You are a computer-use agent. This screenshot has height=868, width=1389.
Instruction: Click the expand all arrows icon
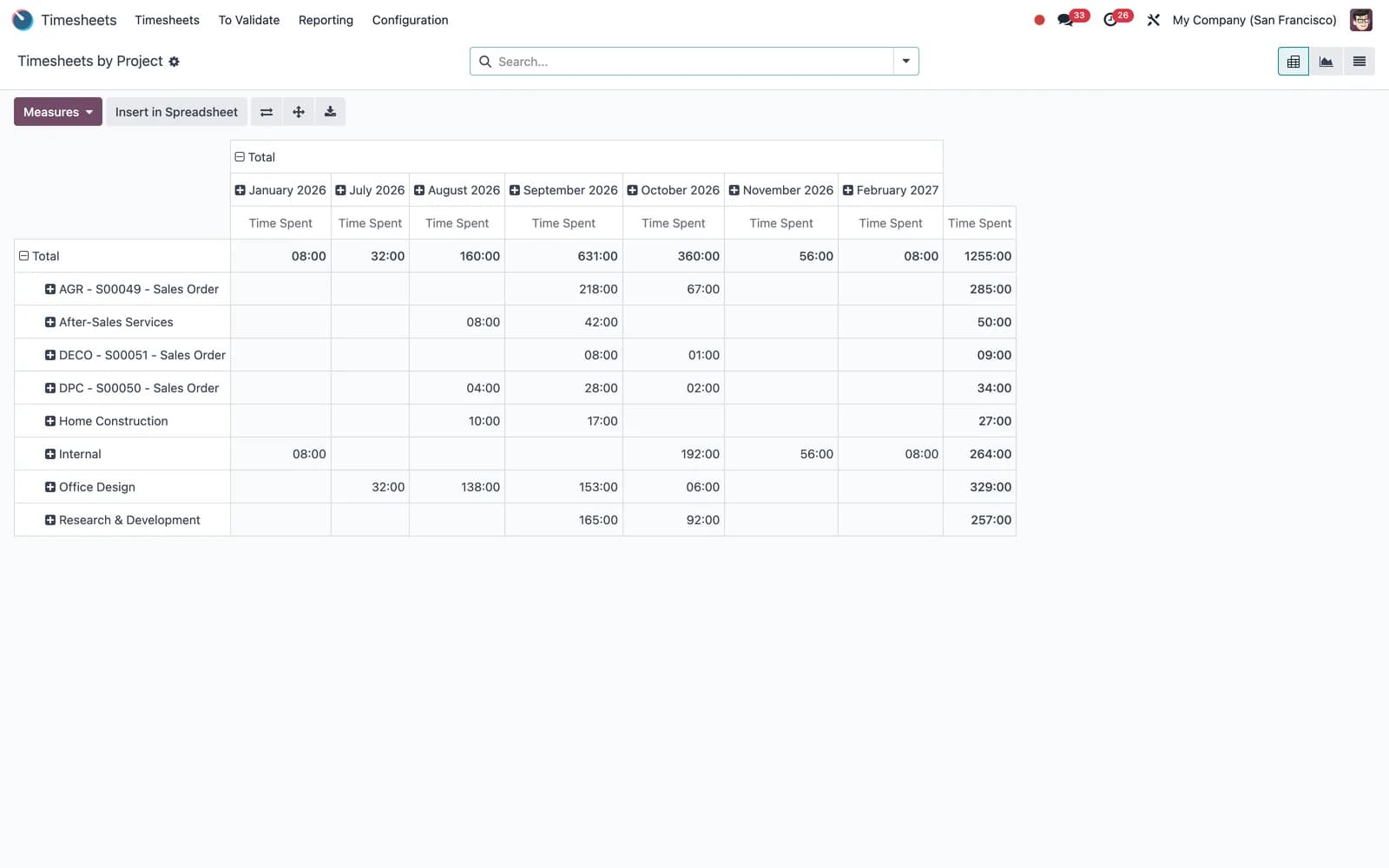pyautogui.click(x=299, y=112)
